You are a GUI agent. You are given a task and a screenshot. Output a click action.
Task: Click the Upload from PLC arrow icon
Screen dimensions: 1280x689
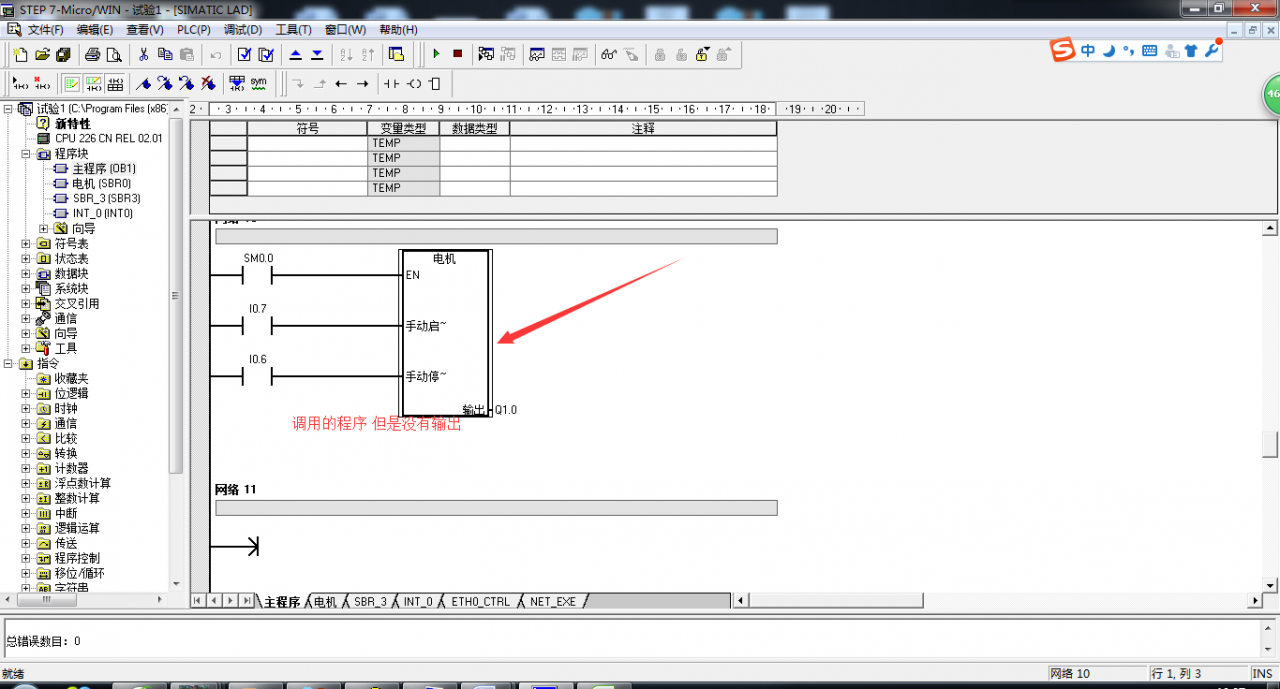(296, 54)
